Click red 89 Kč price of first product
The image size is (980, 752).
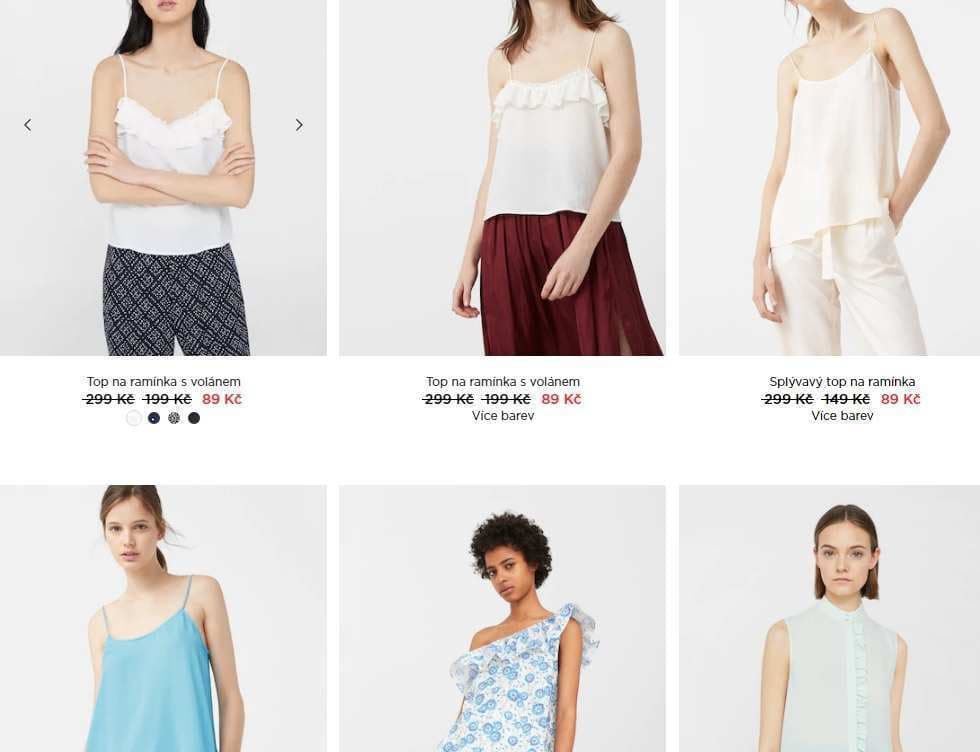click(221, 399)
